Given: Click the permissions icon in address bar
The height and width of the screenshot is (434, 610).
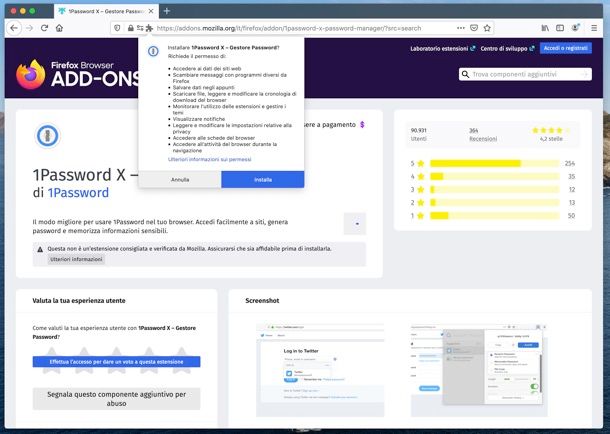Looking at the screenshot, I should 140,28.
